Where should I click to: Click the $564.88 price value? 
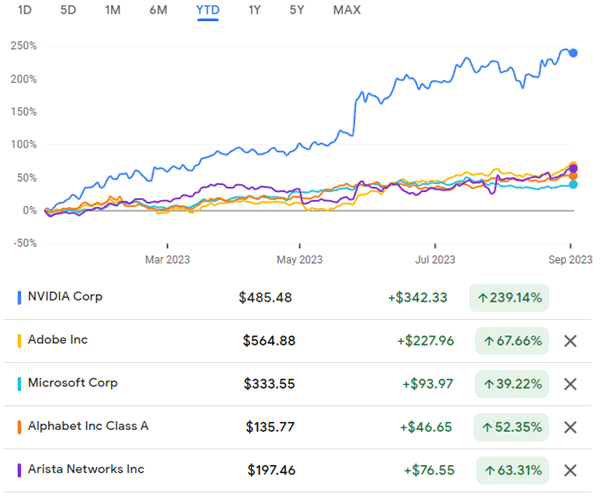(269, 341)
